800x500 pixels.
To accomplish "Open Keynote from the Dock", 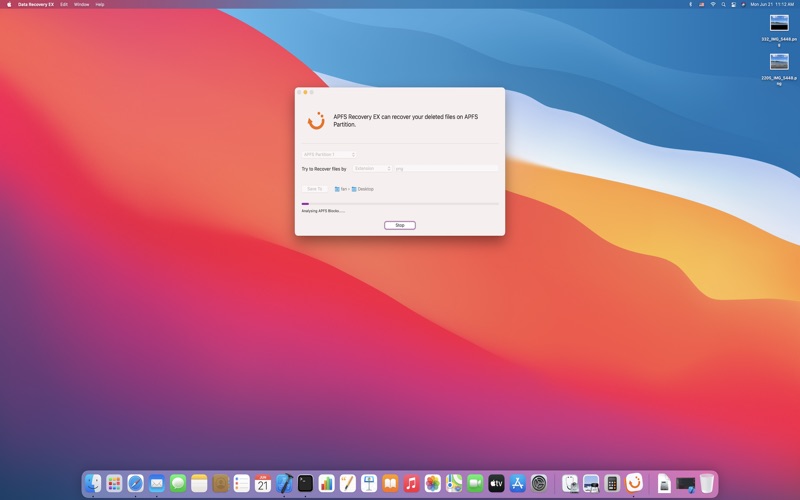I will tap(369, 483).
